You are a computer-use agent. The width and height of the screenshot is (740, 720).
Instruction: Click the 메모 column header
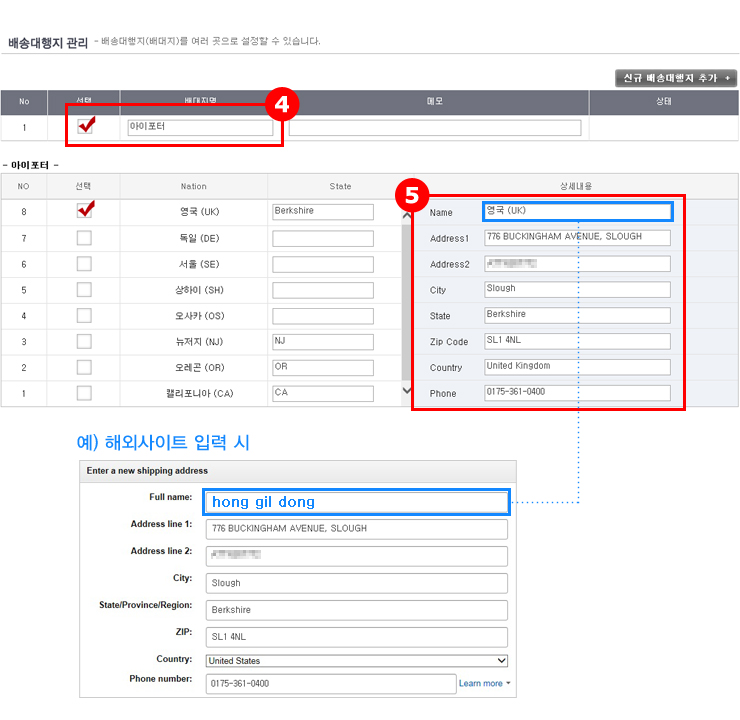tap(435, 101)
